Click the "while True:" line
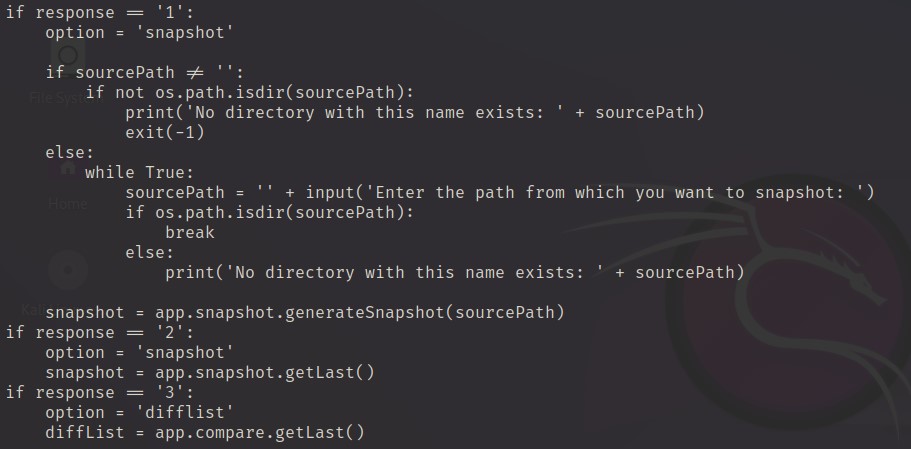Screen dimensions: 911x449 139,173
